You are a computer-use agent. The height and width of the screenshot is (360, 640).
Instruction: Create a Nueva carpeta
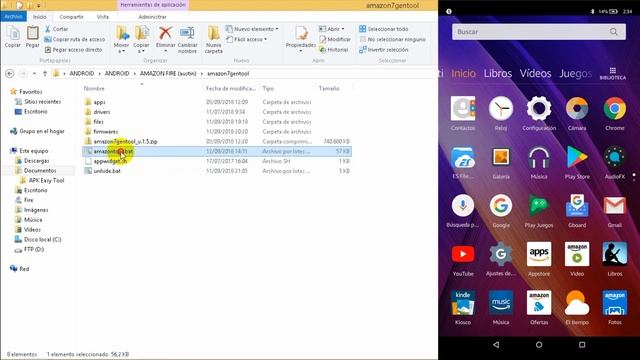214,40
